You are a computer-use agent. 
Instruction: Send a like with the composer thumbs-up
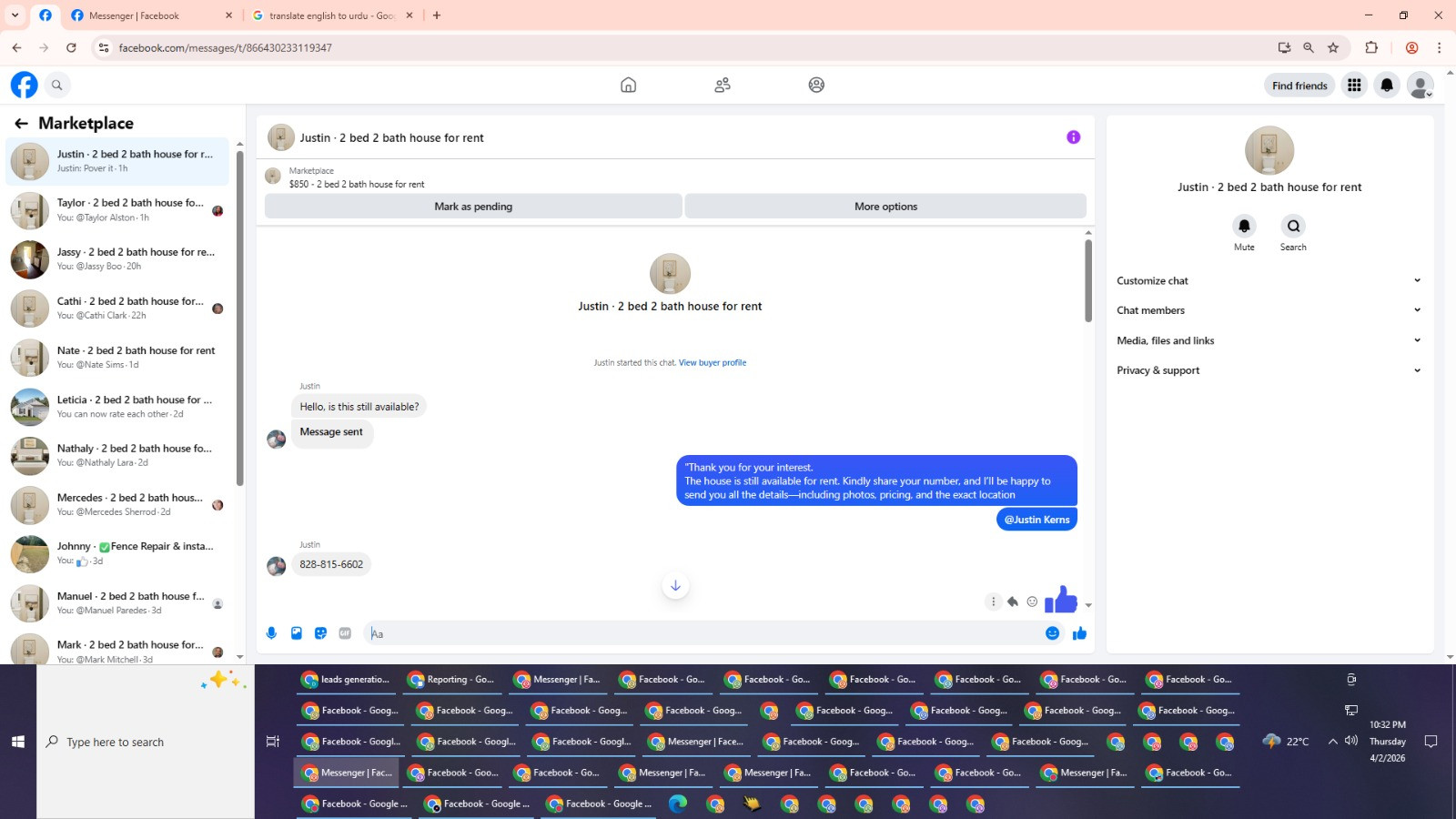click(1079, 633)
